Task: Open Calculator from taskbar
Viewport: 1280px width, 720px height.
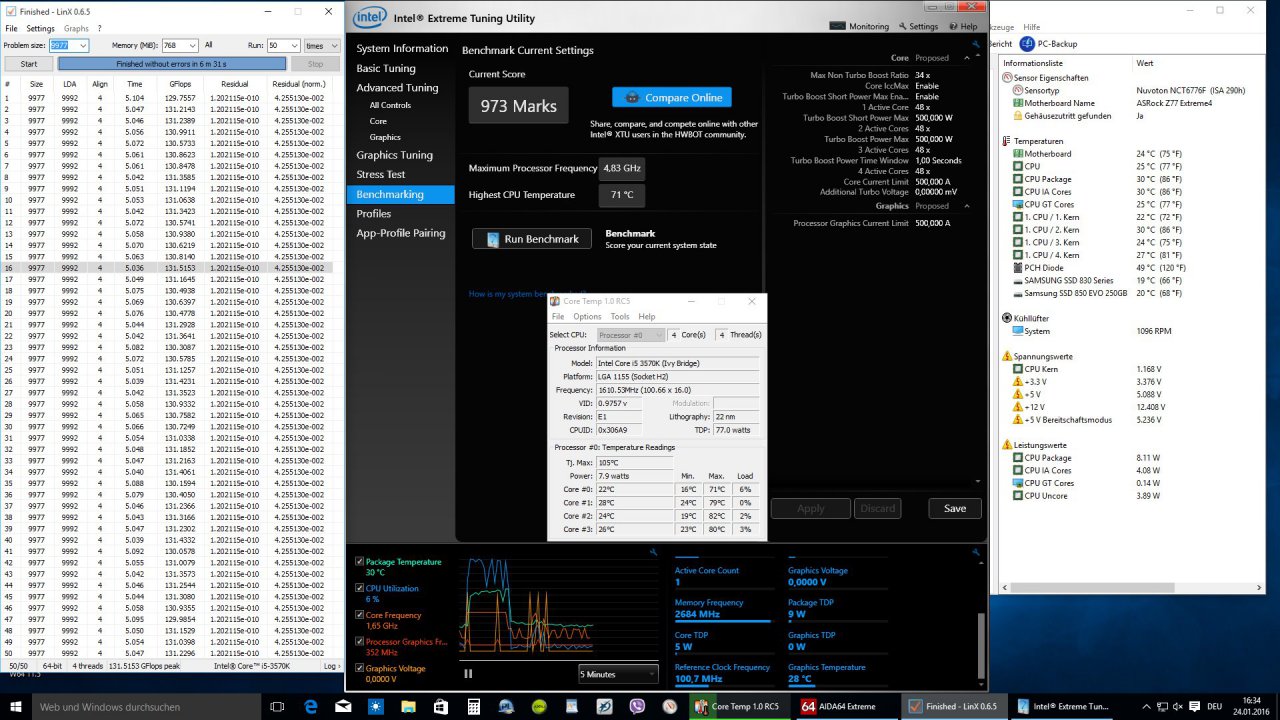Action: click(x=473, y=706)
